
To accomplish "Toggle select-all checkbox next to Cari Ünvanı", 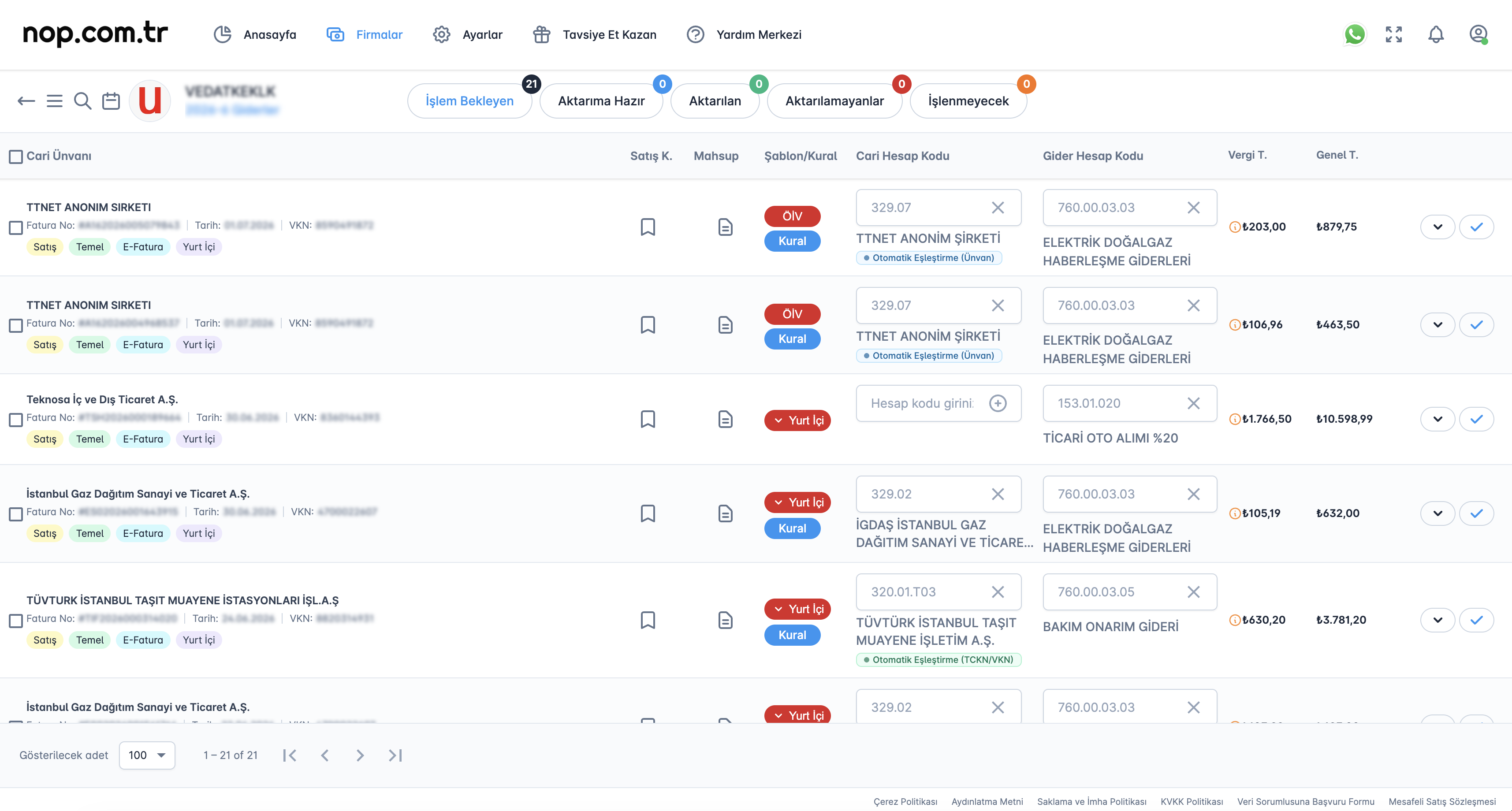I will point(16,156).
